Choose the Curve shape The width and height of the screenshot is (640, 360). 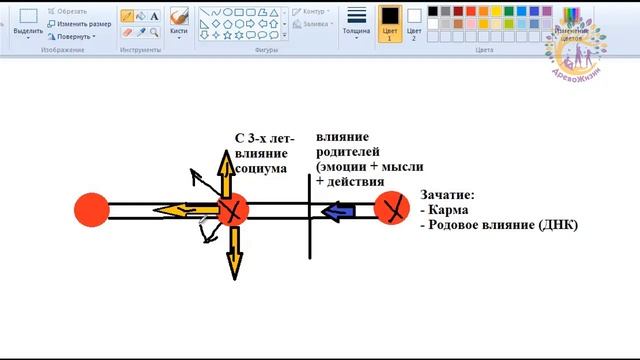[216, 12]
